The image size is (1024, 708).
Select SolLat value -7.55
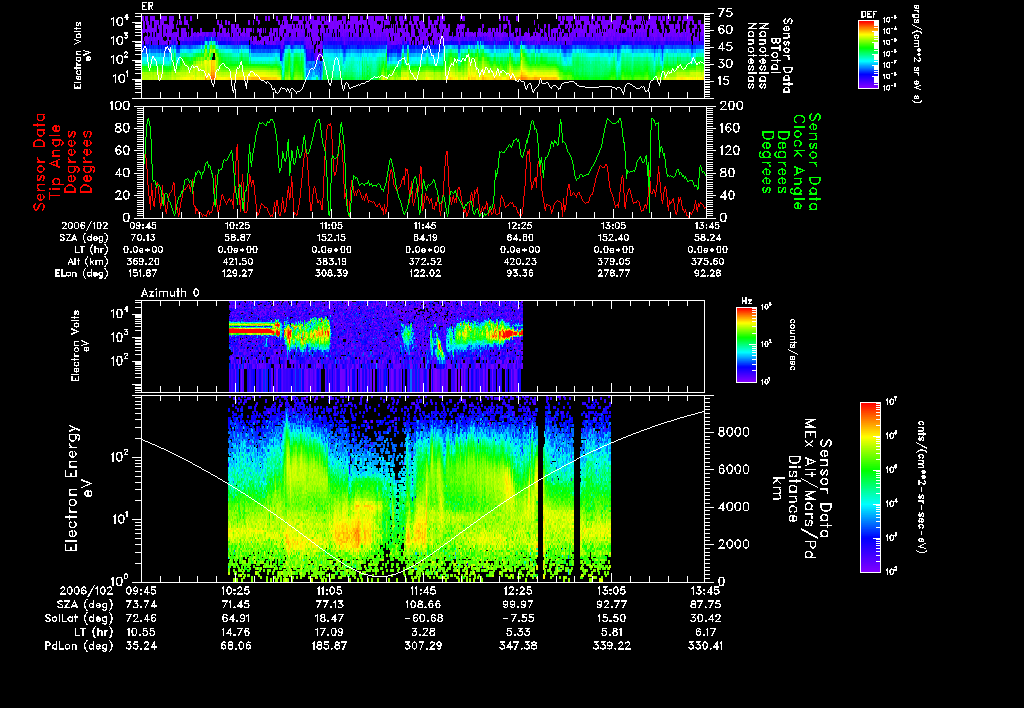pos(518,618)
